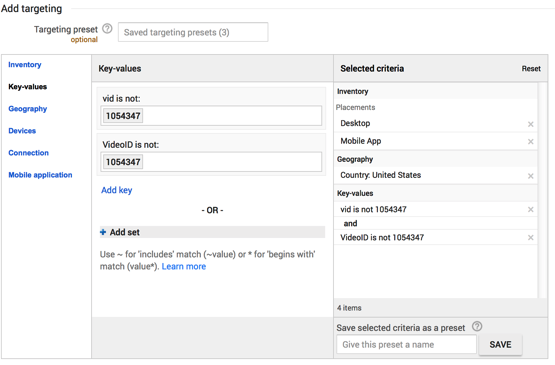Open Saved targeting presets dropdown
Viewport: 555px width, 365px height.
(x=193, y=32)
